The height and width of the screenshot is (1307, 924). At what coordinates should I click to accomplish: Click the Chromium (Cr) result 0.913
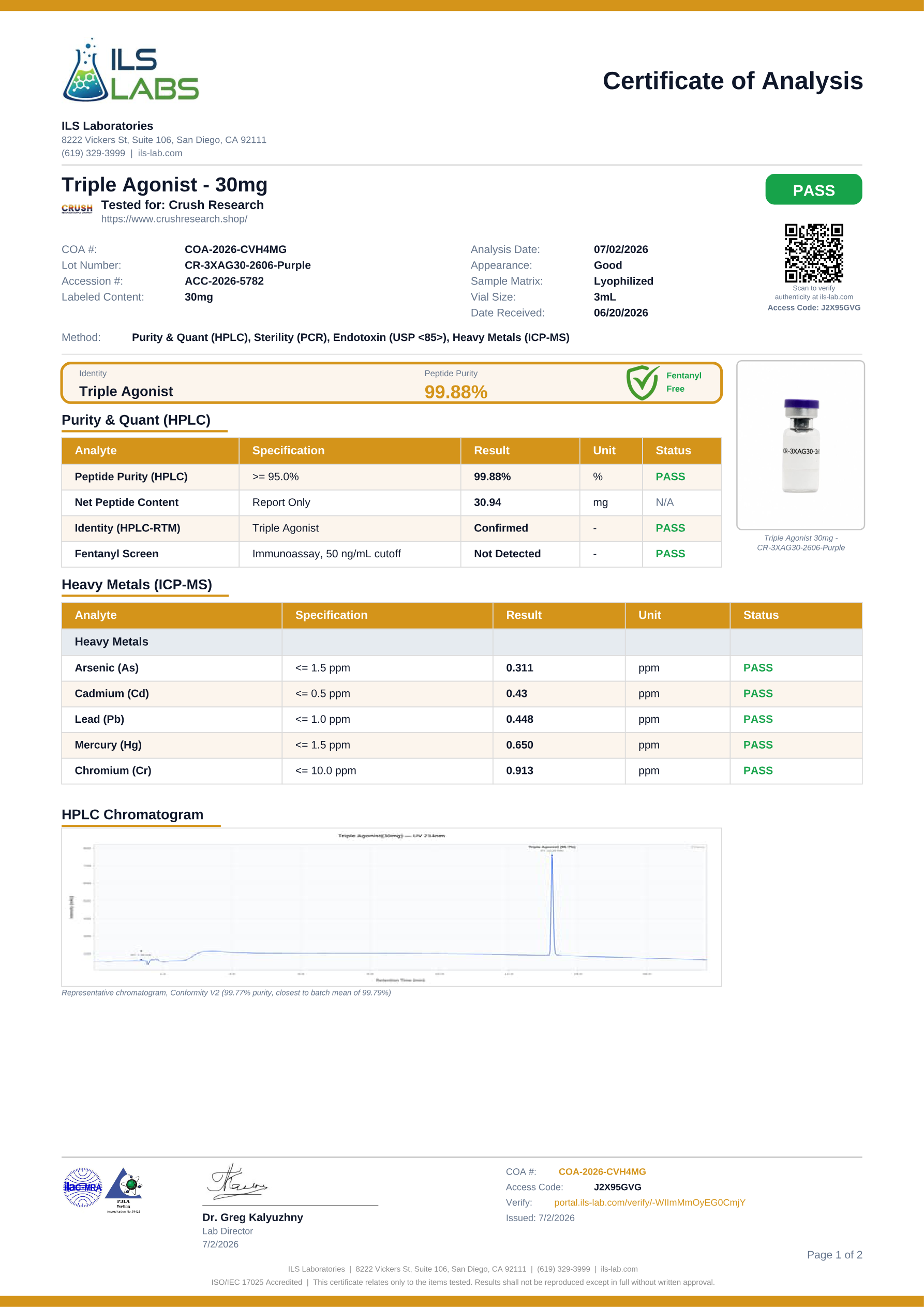[520, 770]
